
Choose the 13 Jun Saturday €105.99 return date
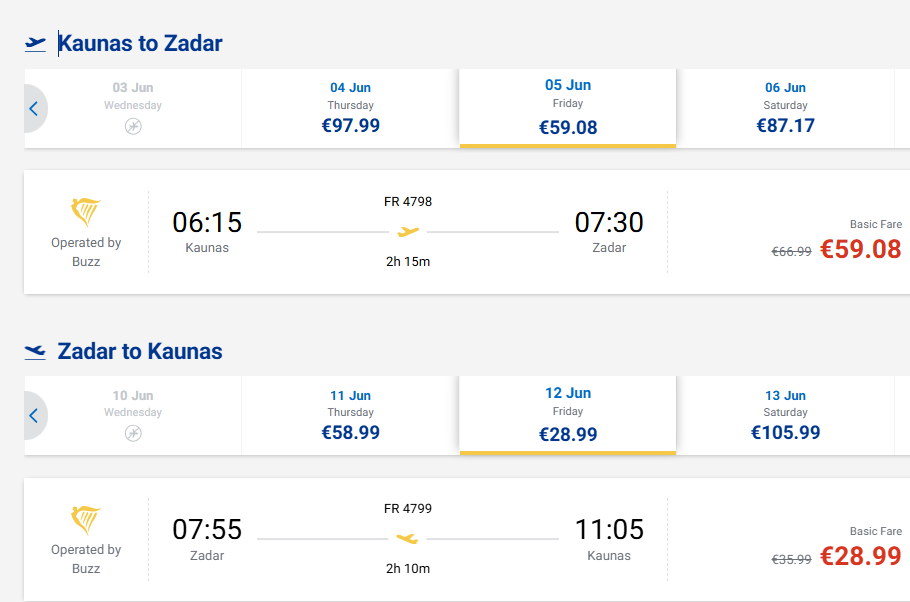tap(785, 415)
